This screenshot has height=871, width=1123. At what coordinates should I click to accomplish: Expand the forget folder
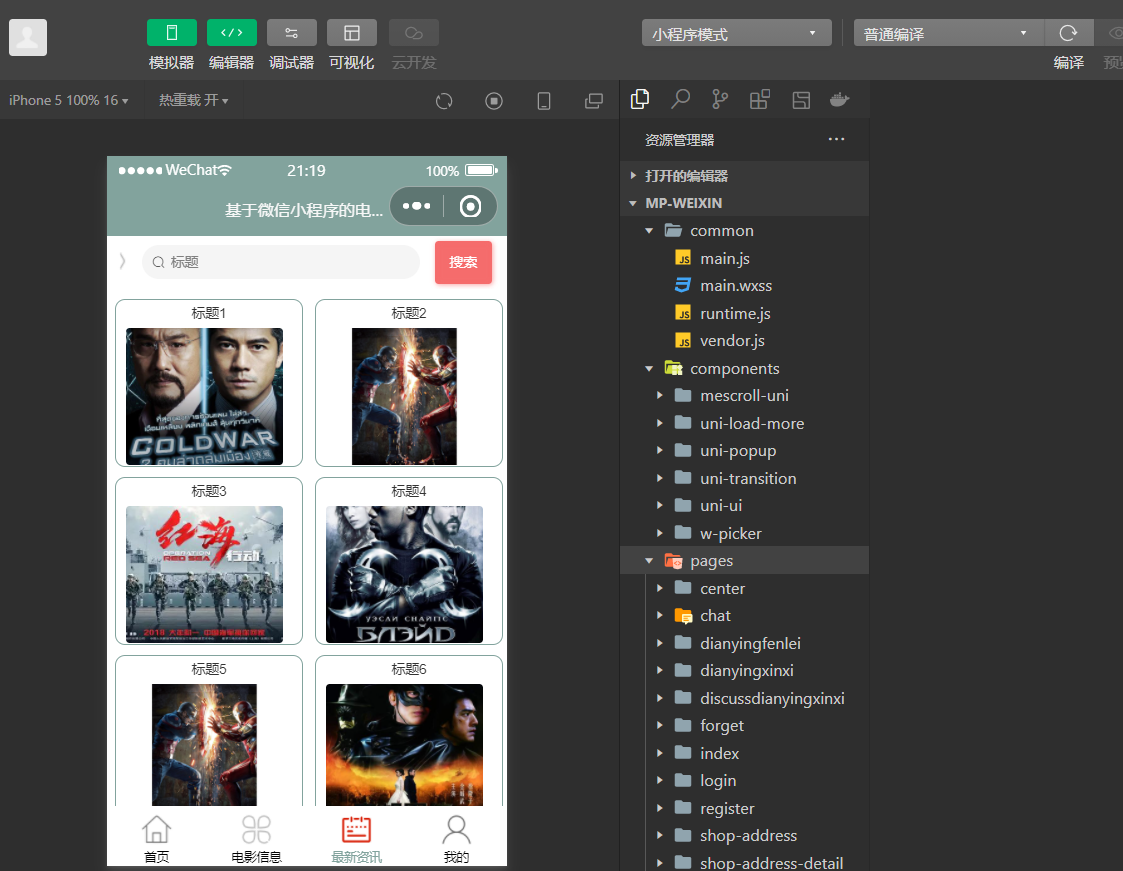coord(745,726)
